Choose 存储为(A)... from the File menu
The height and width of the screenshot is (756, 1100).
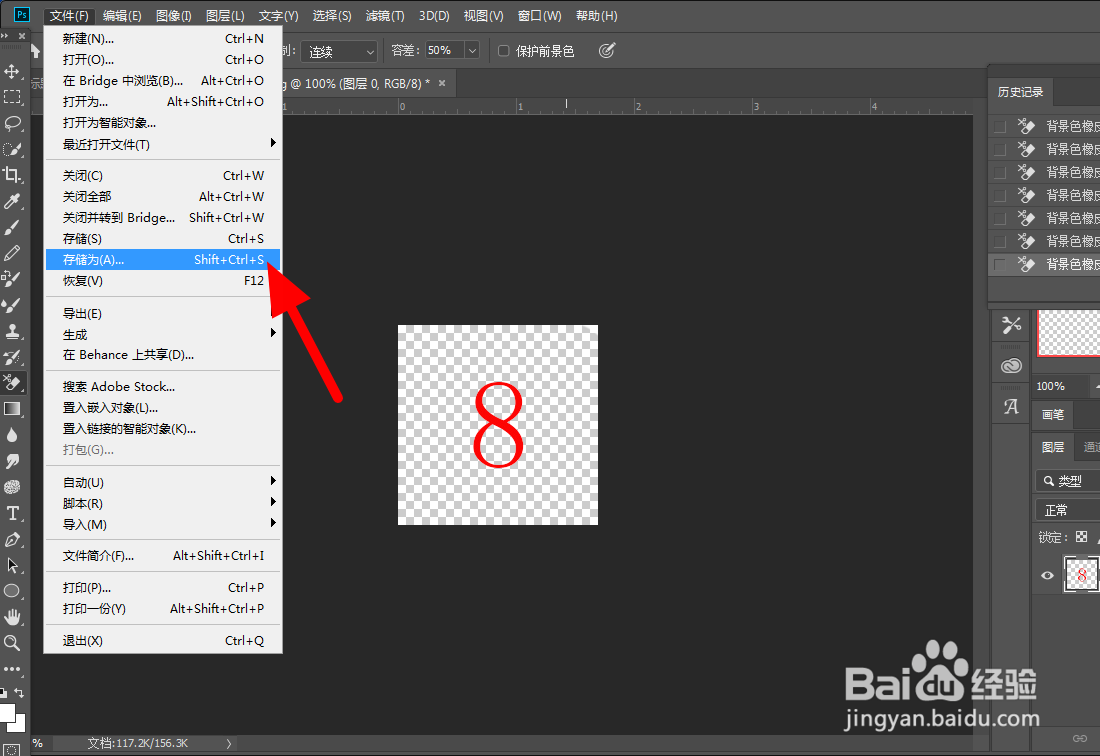coord(163,259)
